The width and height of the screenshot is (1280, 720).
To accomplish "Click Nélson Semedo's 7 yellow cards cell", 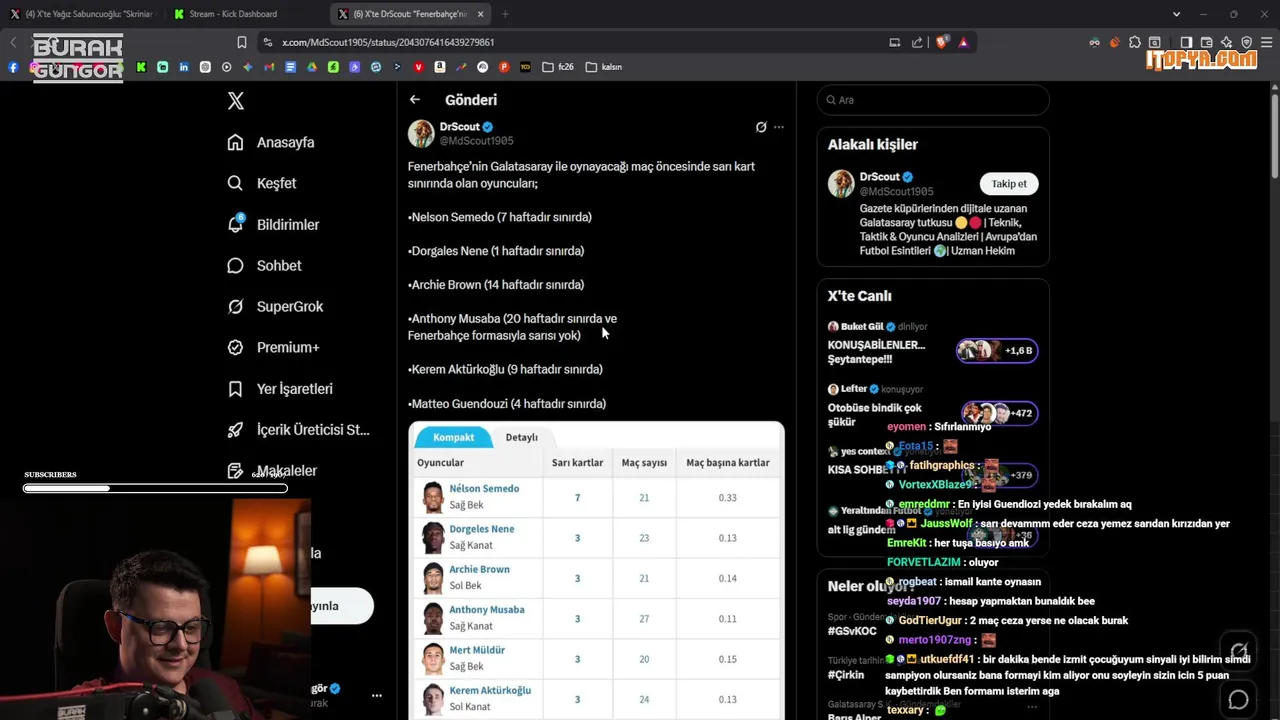I will point(577,498).
